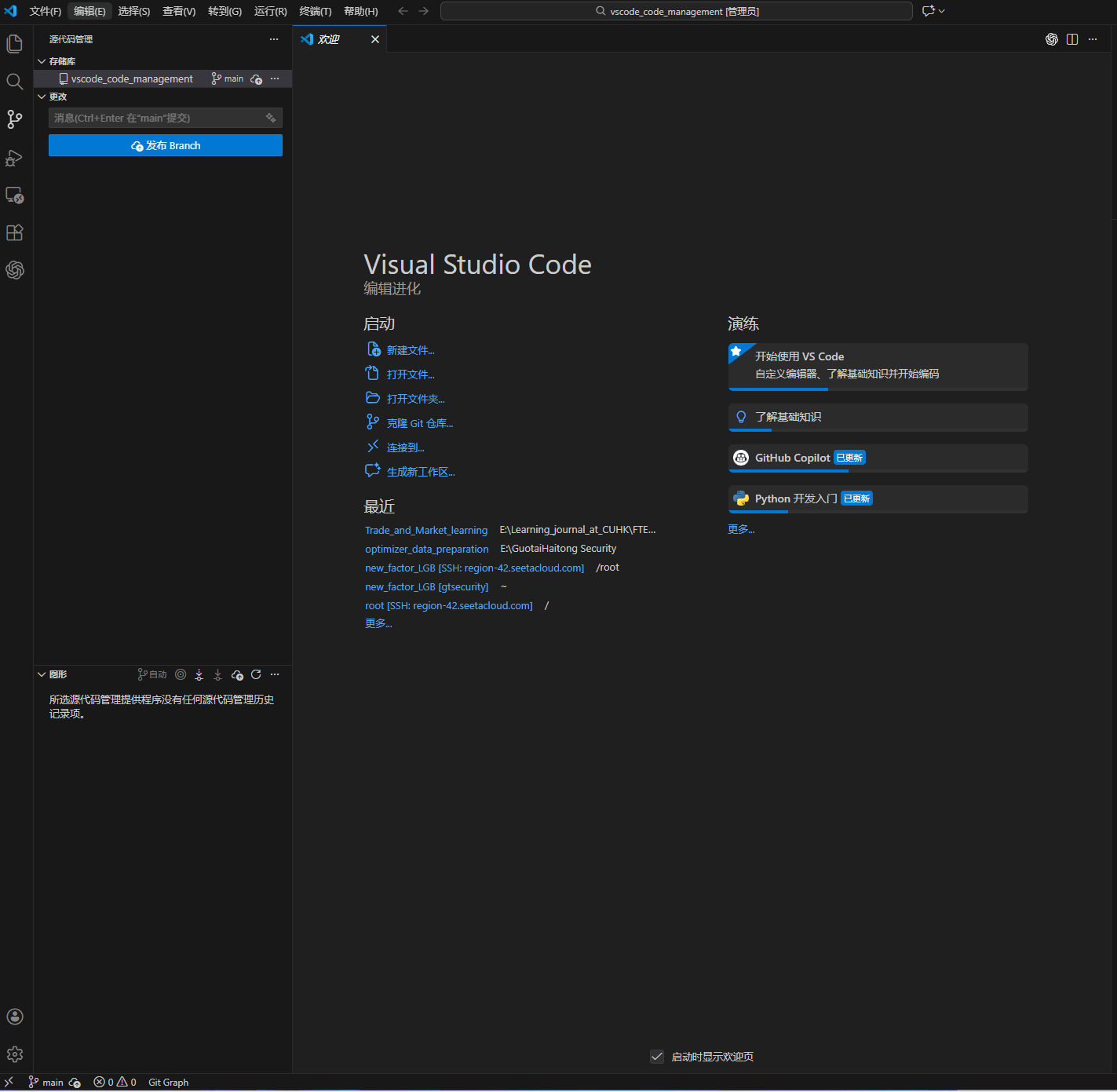Click the navigate forward arrow in title bar
This screenshot has width=1117, height=1092.
(424, 11)
